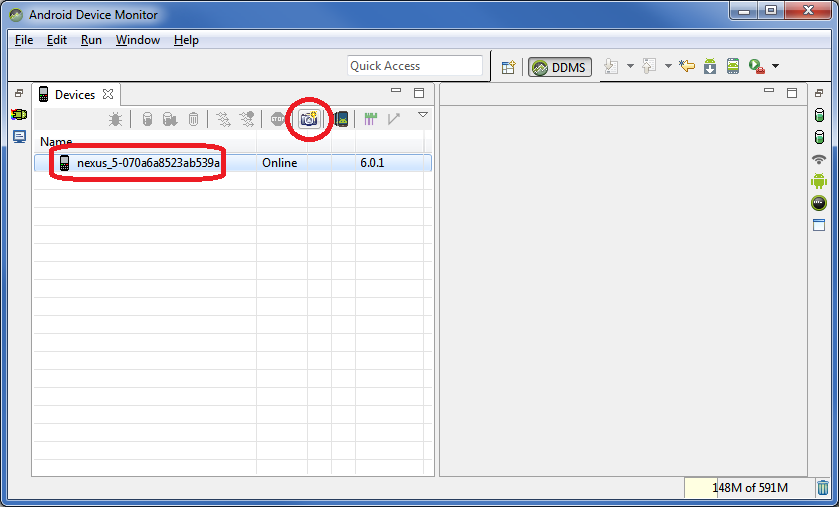
Task: Minimize the Devices view panel
Action: pos(396,91)
